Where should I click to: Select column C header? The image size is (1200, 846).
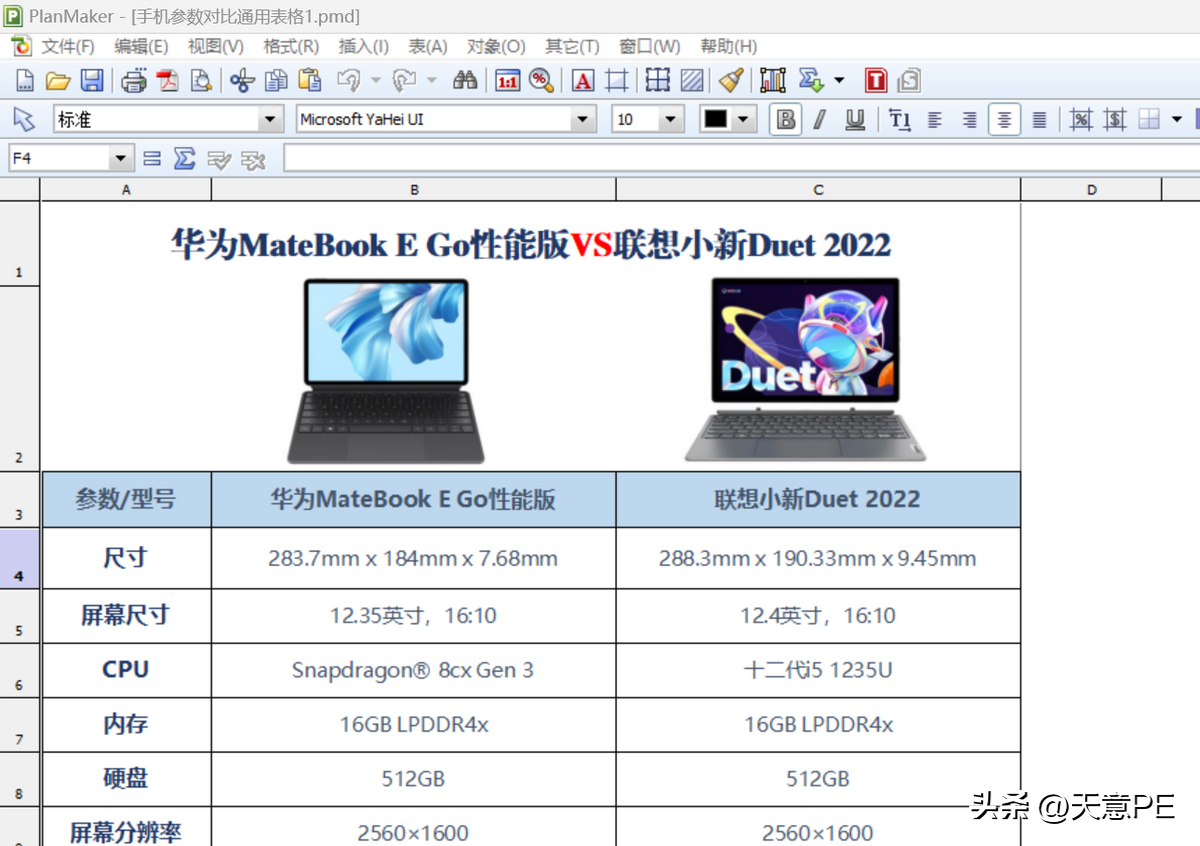pyautogui.click(x=819, y=189)
